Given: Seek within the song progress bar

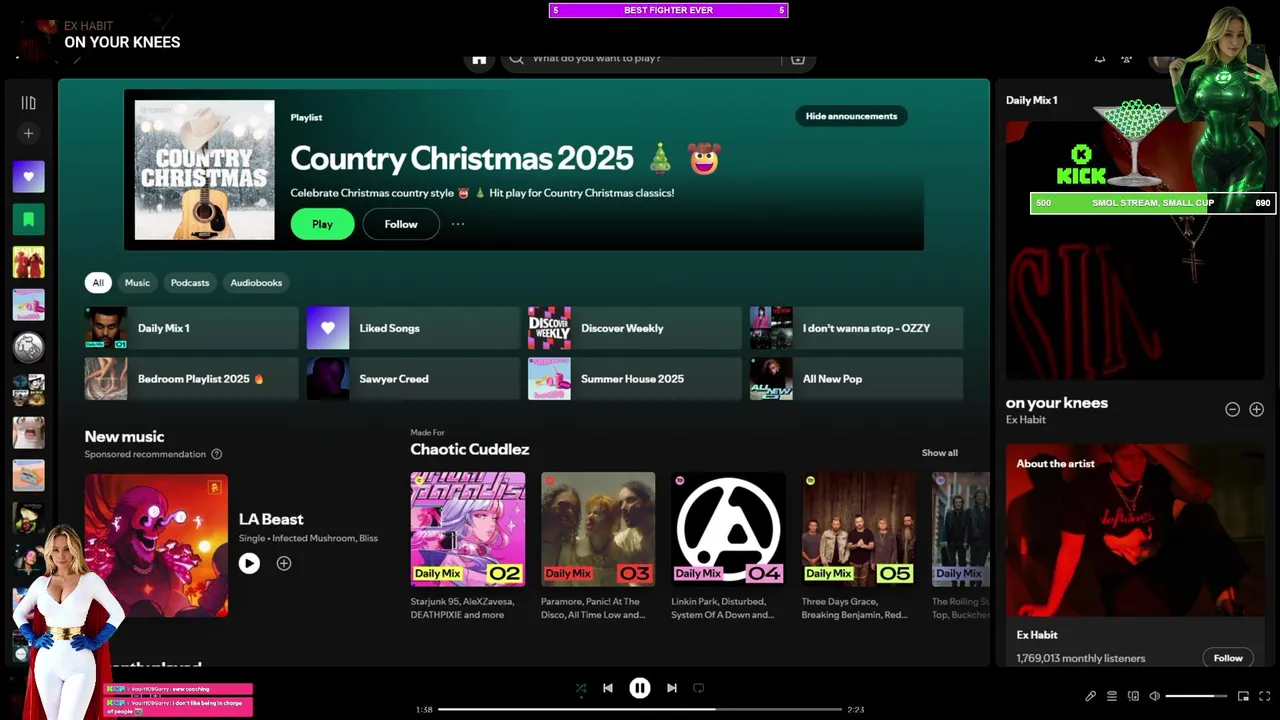Looking at the screenshot, I should pos(640,709).
